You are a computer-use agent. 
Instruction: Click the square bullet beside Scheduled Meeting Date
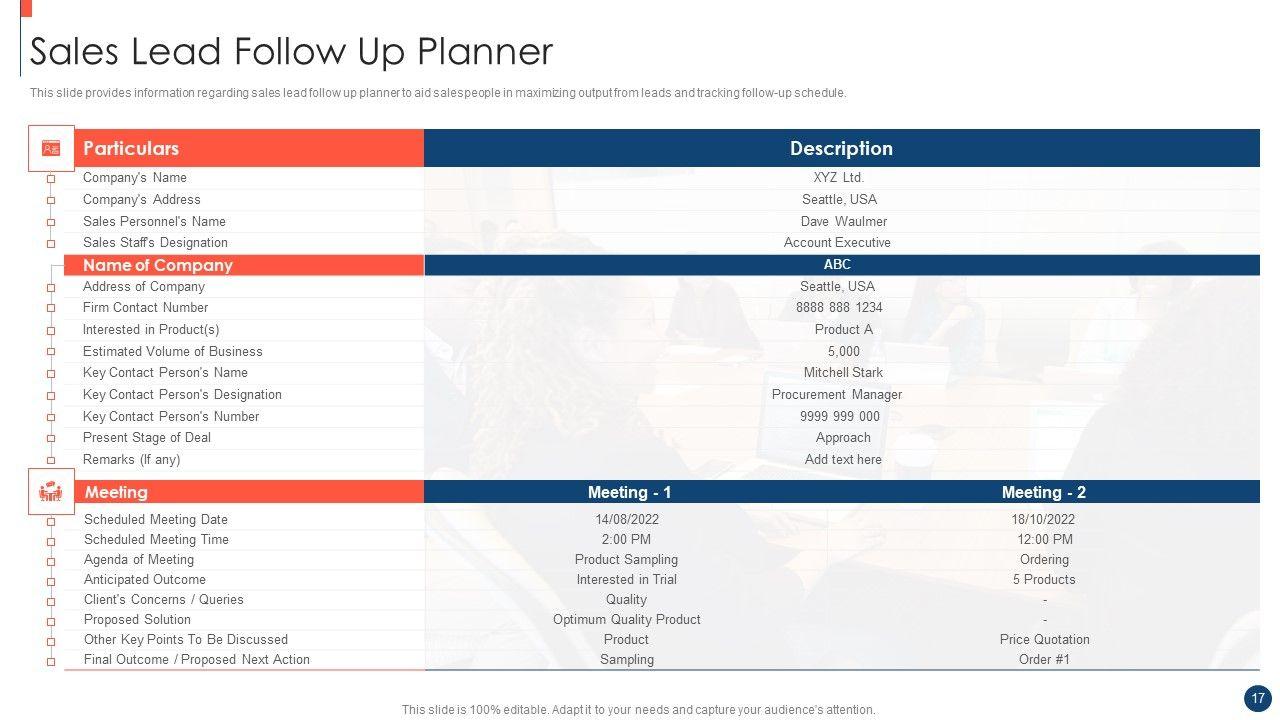51,521
